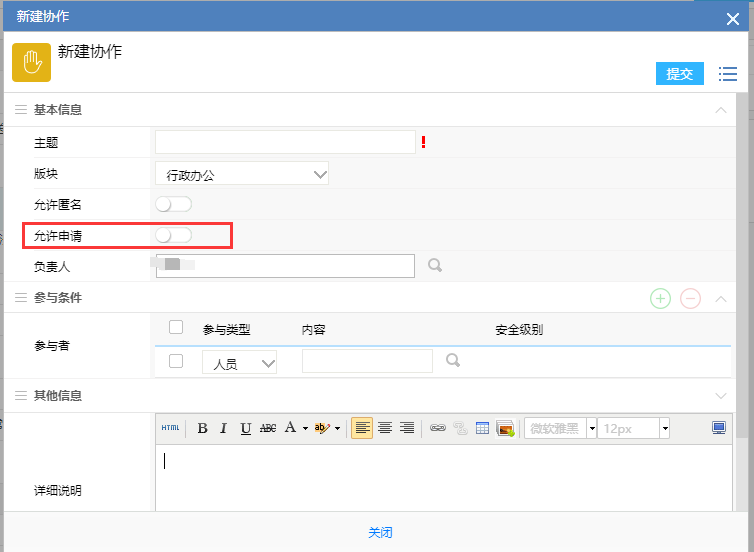Viewport: 754px width, 552px height.
Task: Apply strikethrough text formatting
Action: [x=267, y=428]
